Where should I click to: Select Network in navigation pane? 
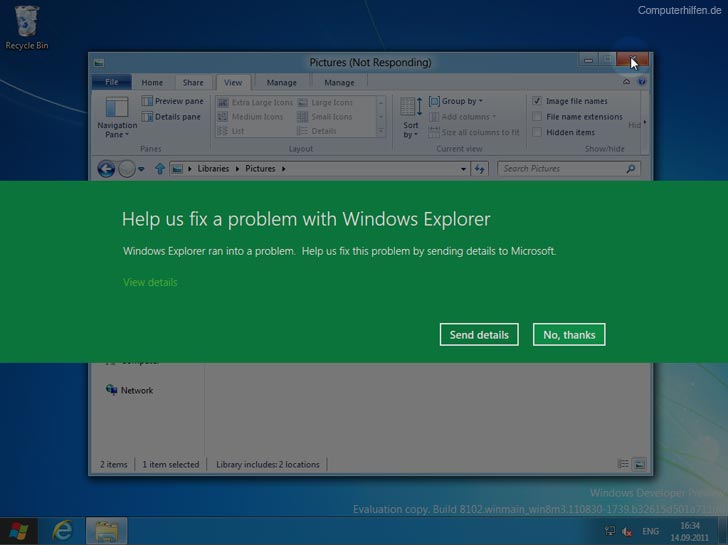coord(130,390)
